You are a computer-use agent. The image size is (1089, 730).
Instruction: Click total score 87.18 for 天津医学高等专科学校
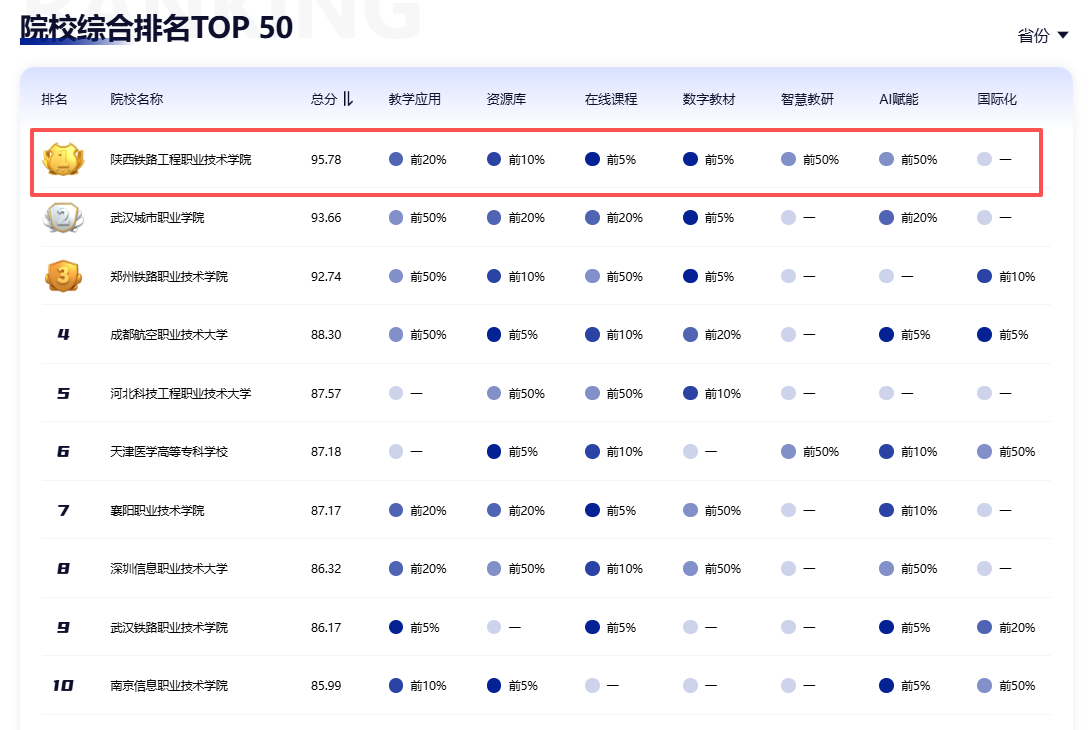tap(326, 452)
